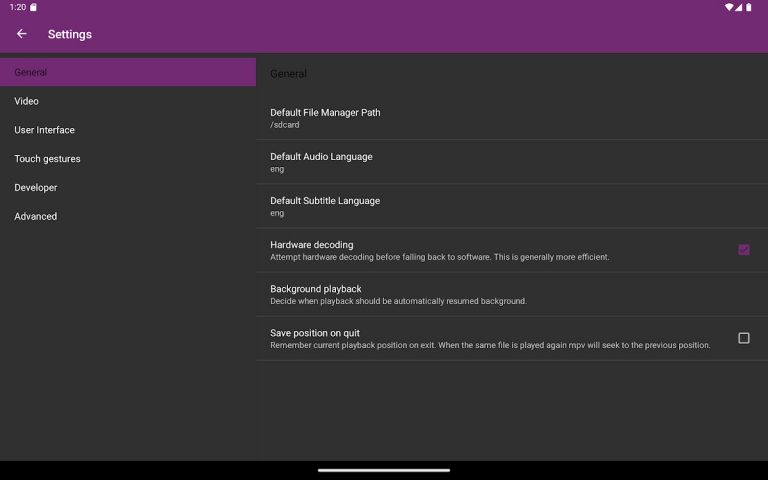Disable the Hardware decoding checkbox
The width and height of the screenshot is (768, 480).
[x=744, y=250]
